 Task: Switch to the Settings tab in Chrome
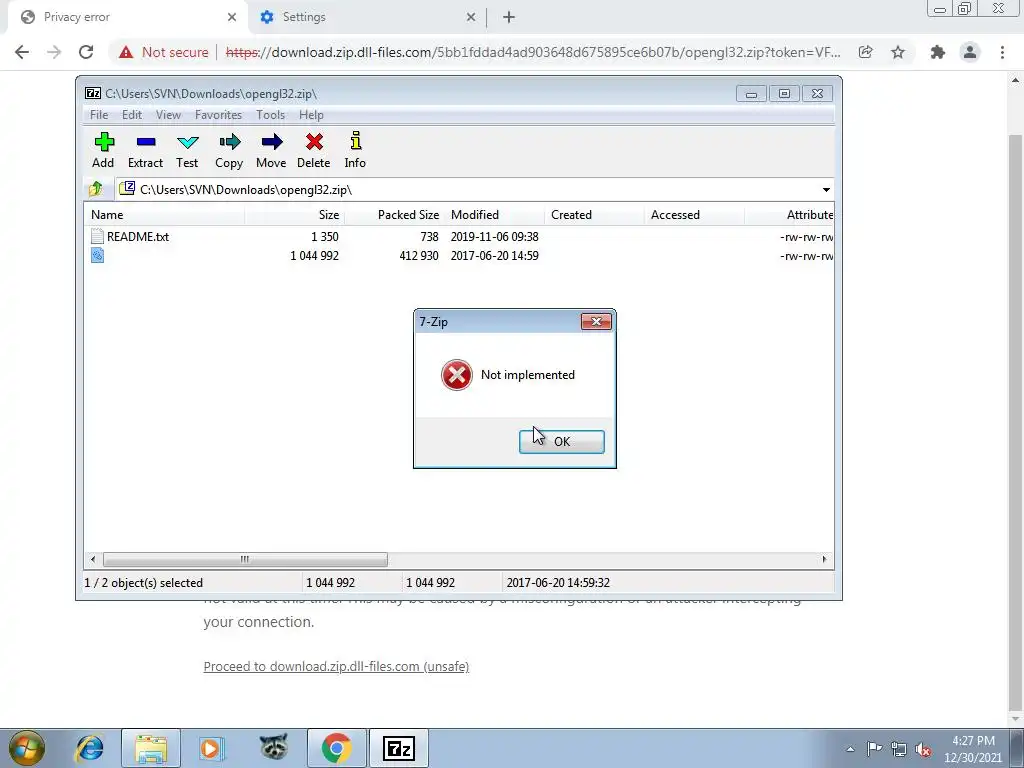tap(368, 17)
